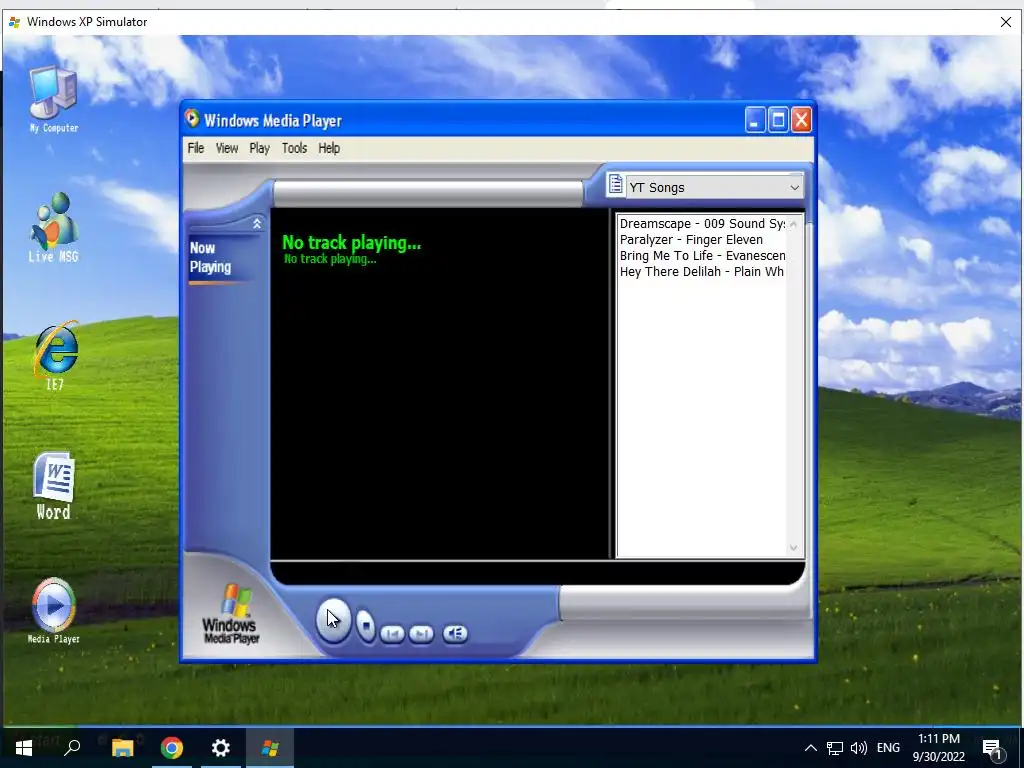Click the playlist icon beside YT Songs
The width and height of the screenshot is (1024, 768).
[615, 185]
